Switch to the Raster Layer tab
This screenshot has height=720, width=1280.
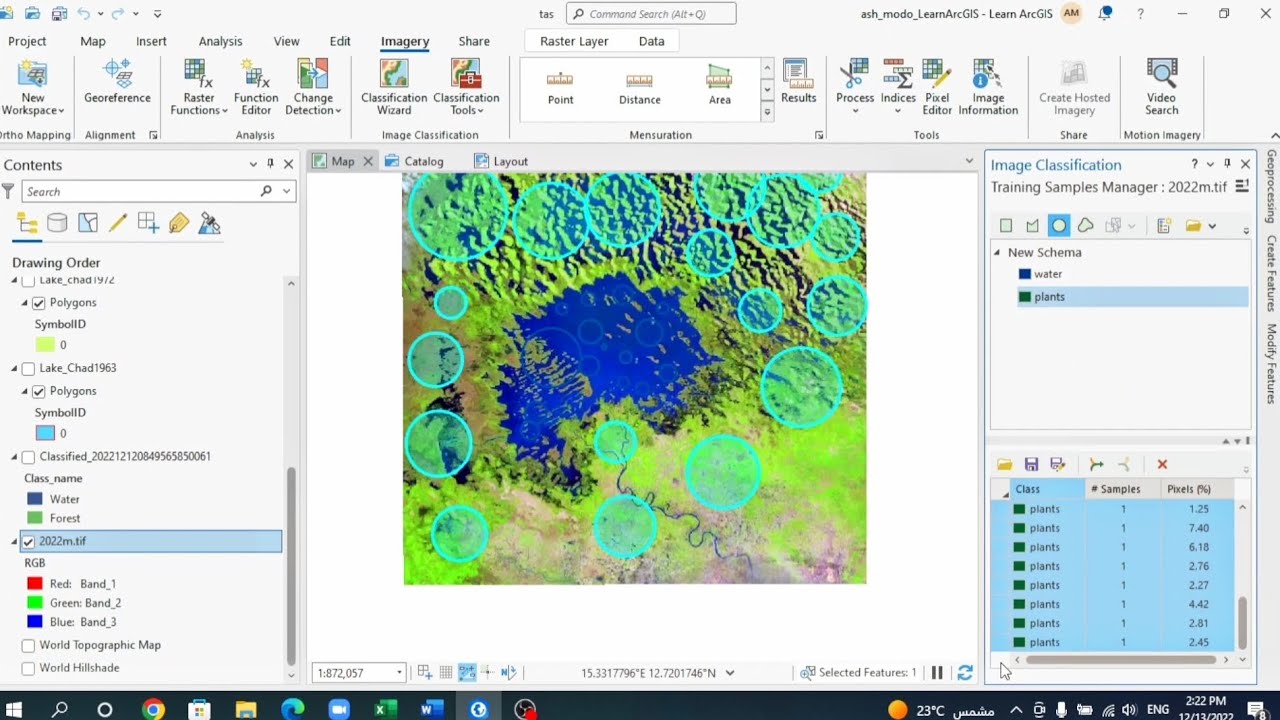pos(574,41)
